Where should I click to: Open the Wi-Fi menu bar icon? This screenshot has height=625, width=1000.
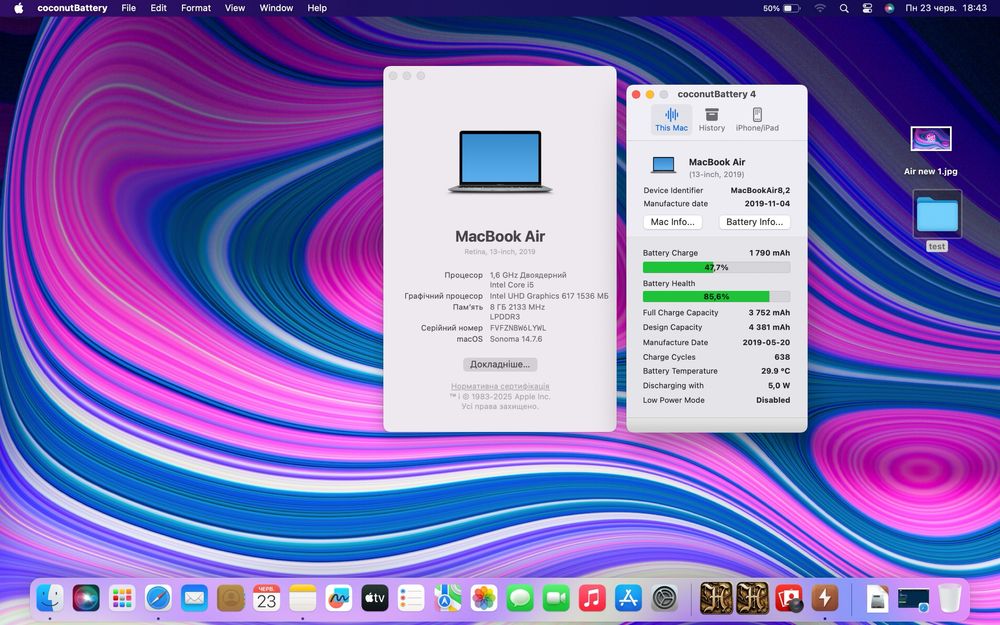coord(820,8)
